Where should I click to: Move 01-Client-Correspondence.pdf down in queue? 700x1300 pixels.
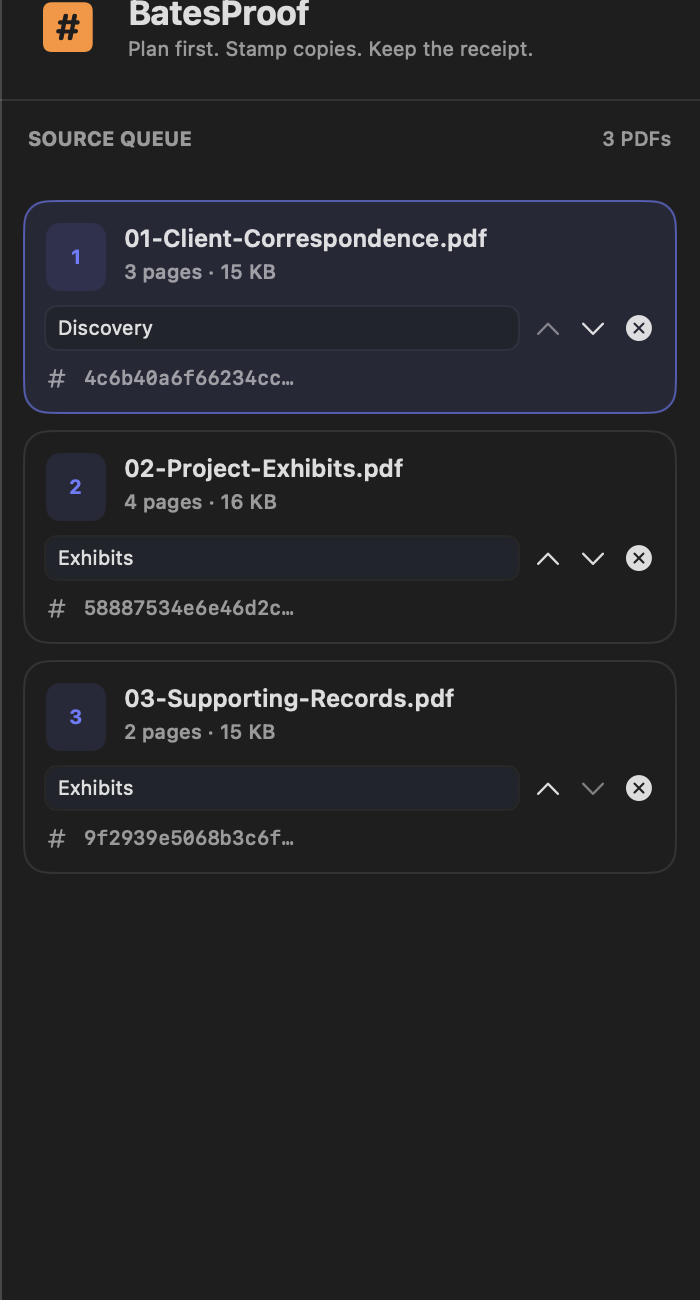tap(593, 328)
